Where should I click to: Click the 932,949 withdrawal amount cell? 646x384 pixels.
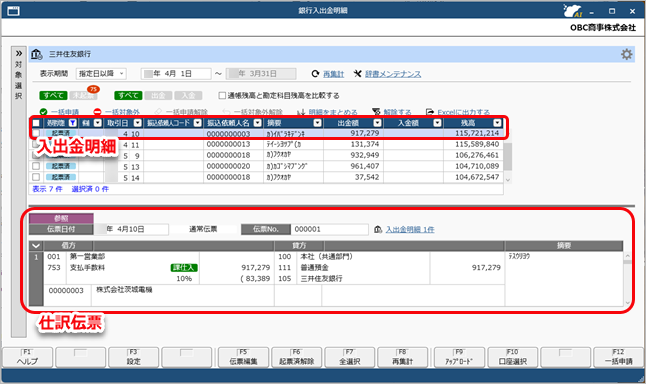pyautogui.click(x=353, y=155)
